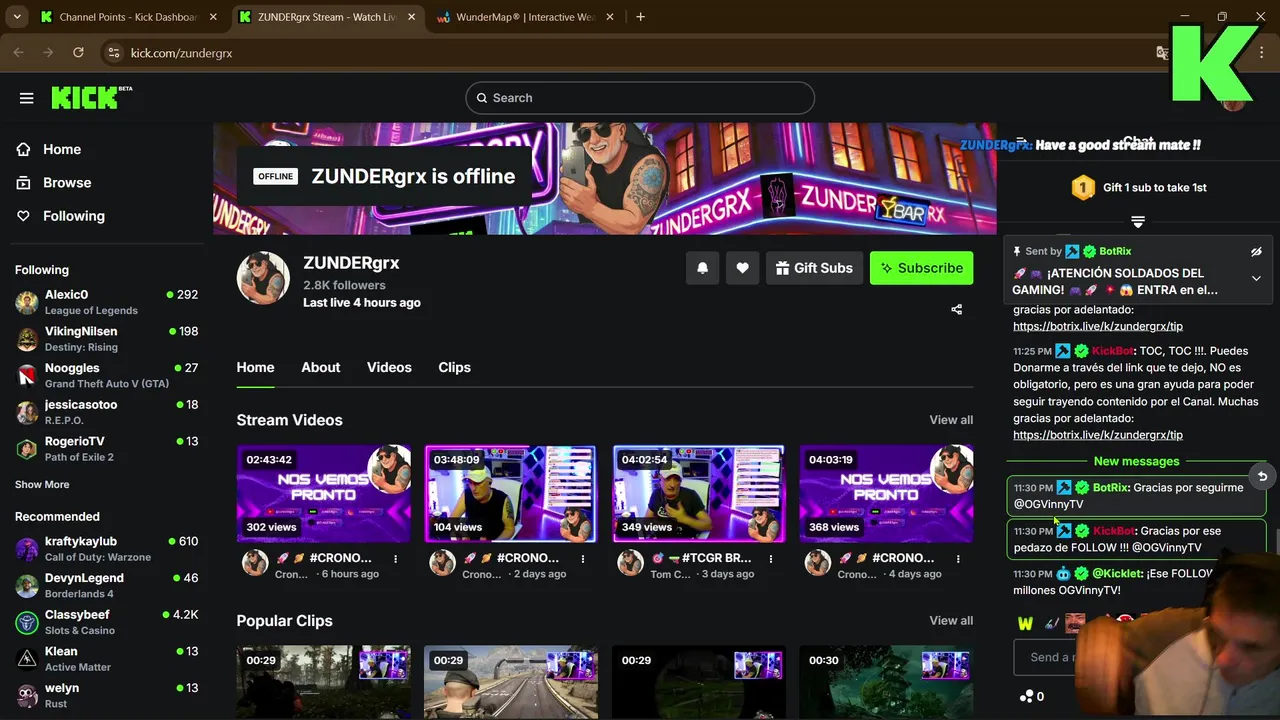1280x720 pixels.
Task: Click the heart follow icon
Action: click(742, 268)
